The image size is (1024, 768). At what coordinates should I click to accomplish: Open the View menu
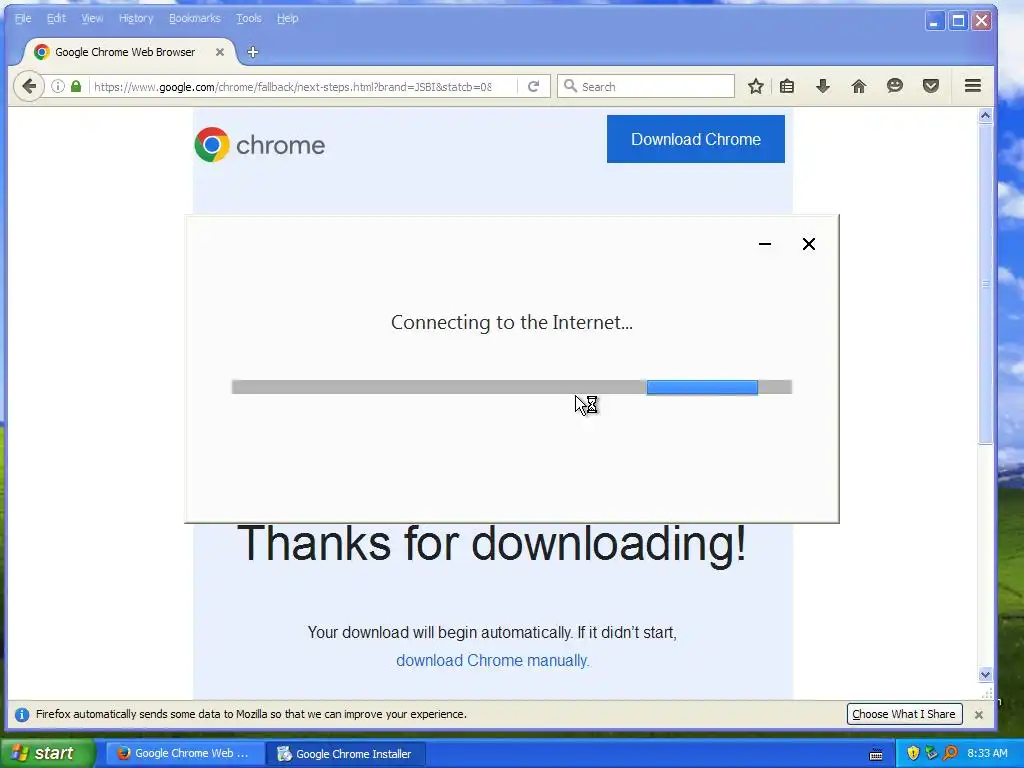(92, 18)
